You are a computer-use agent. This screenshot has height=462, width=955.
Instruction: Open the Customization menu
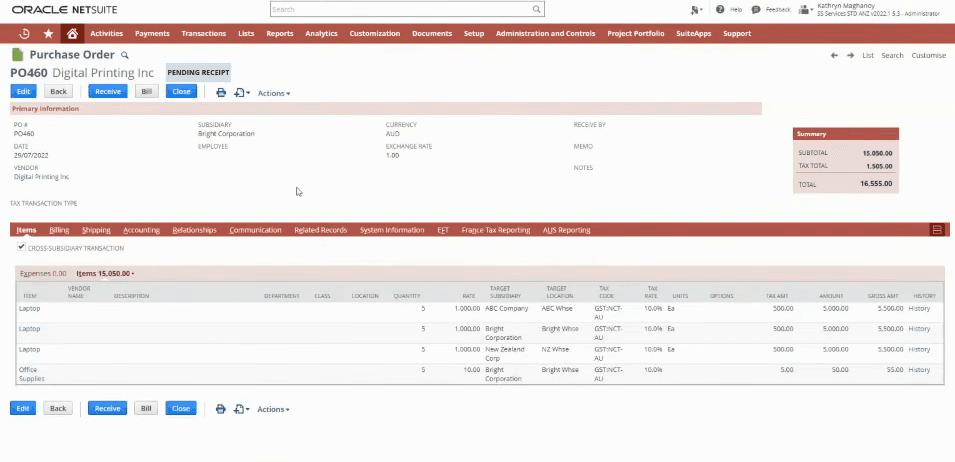[375, 33]
